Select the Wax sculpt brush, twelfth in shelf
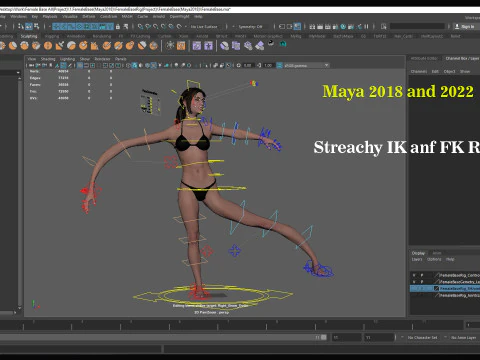 point(130,45)
